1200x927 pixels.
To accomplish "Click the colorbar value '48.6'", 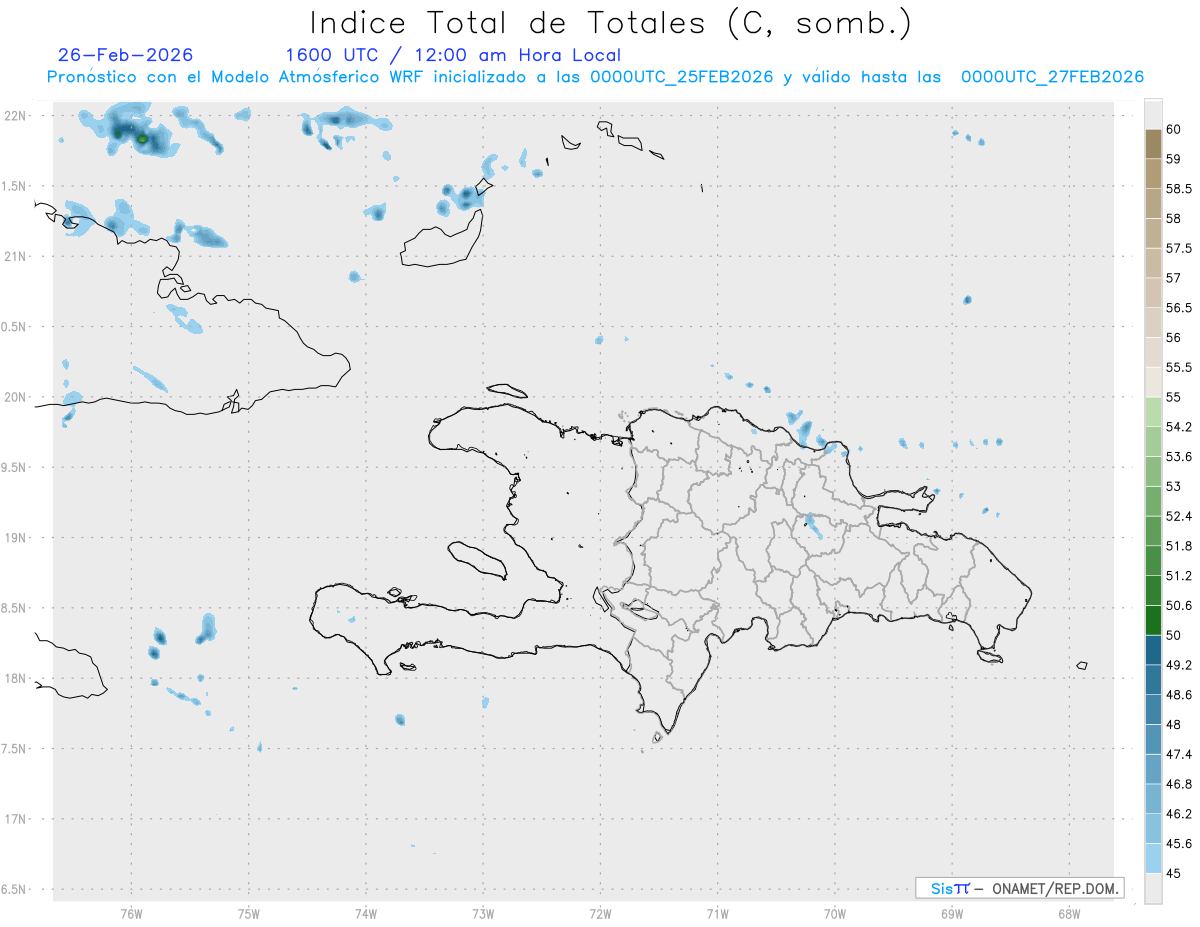I will pyautogui.click(x=1179, y=695).
